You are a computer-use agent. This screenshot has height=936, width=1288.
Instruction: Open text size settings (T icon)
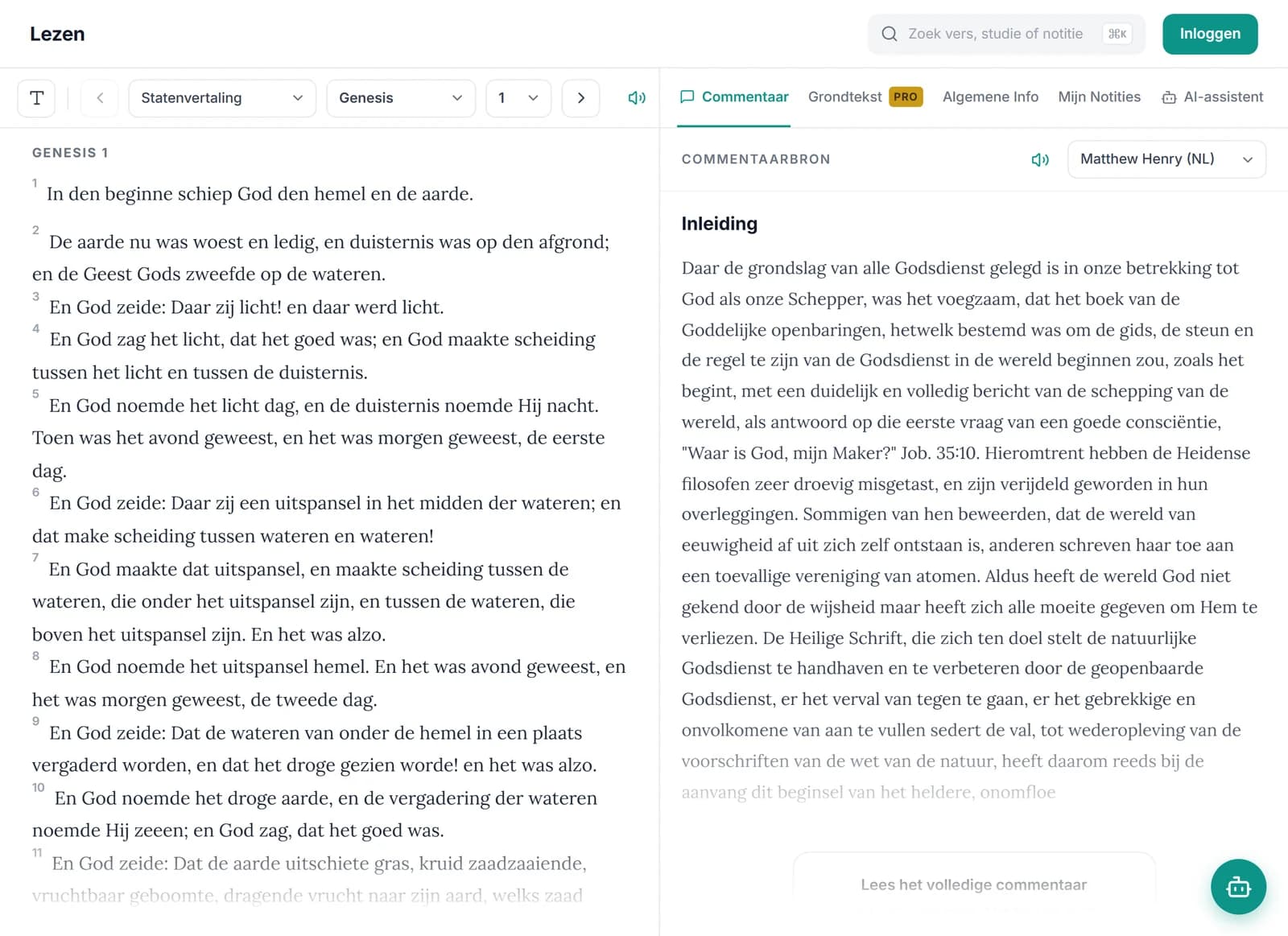36,98
